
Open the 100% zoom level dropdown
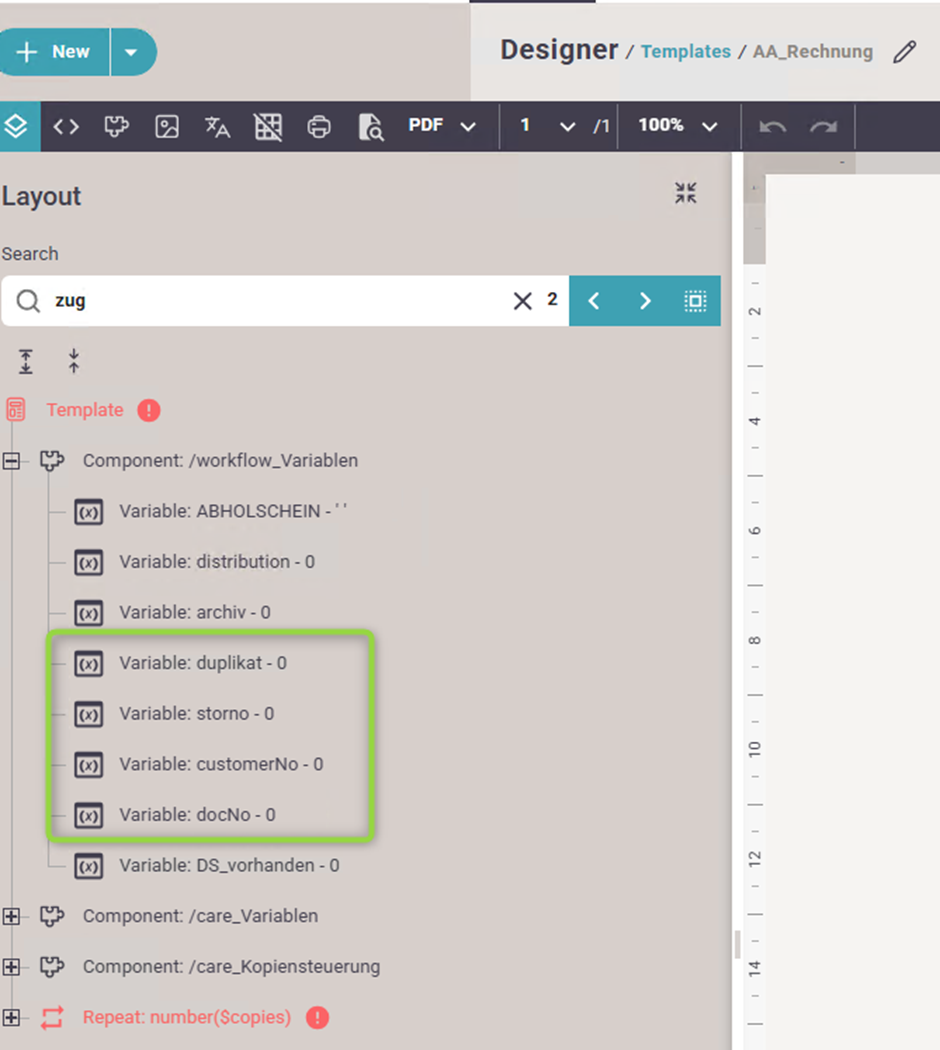point(679,126)
